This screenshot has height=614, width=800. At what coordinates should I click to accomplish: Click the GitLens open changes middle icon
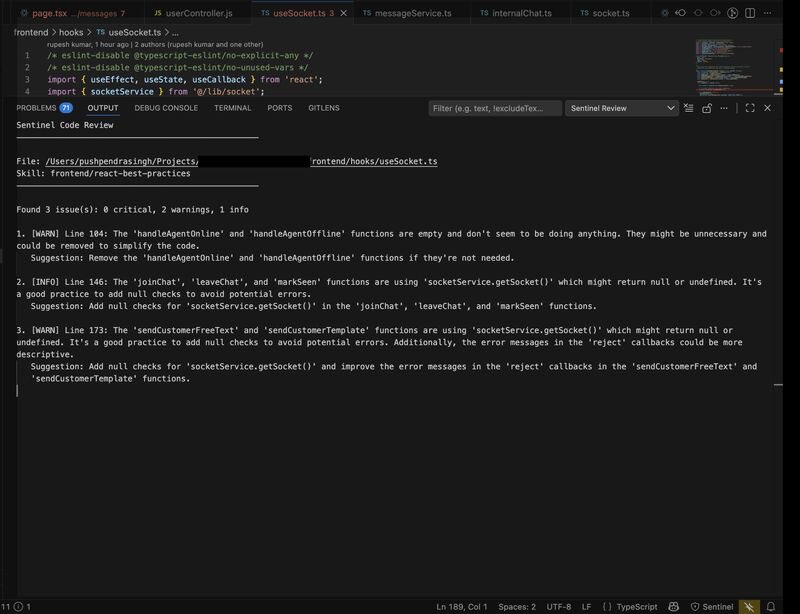tap(698, 13)
